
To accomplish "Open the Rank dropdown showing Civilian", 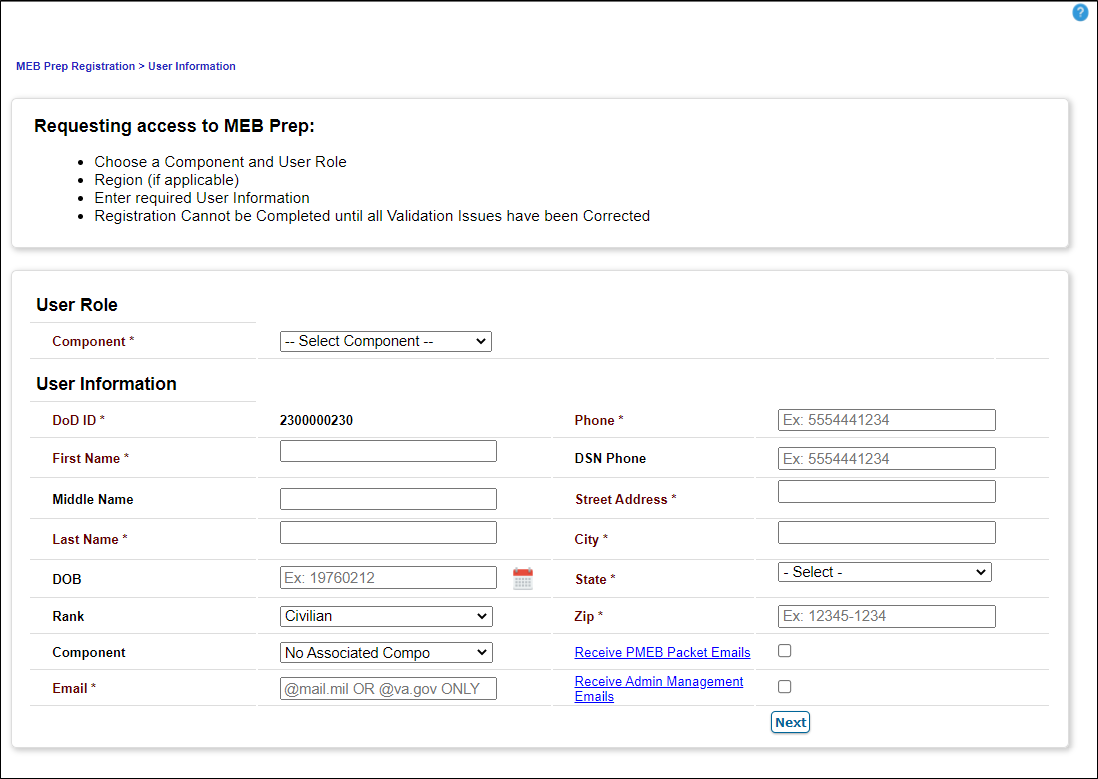I will [x=385, y=616].
